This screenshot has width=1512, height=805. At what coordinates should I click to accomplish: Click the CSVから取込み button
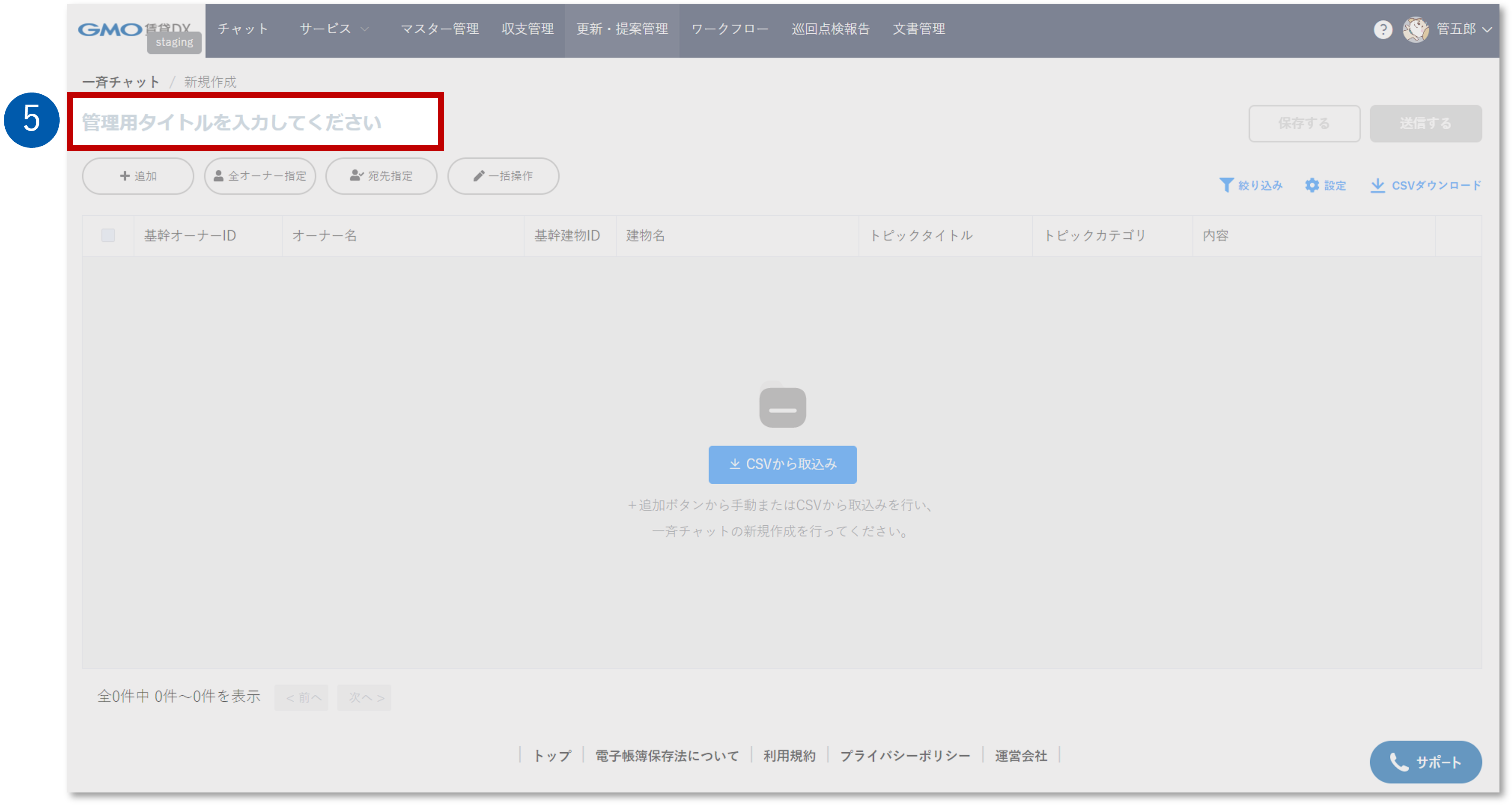(x=783, y=464)
